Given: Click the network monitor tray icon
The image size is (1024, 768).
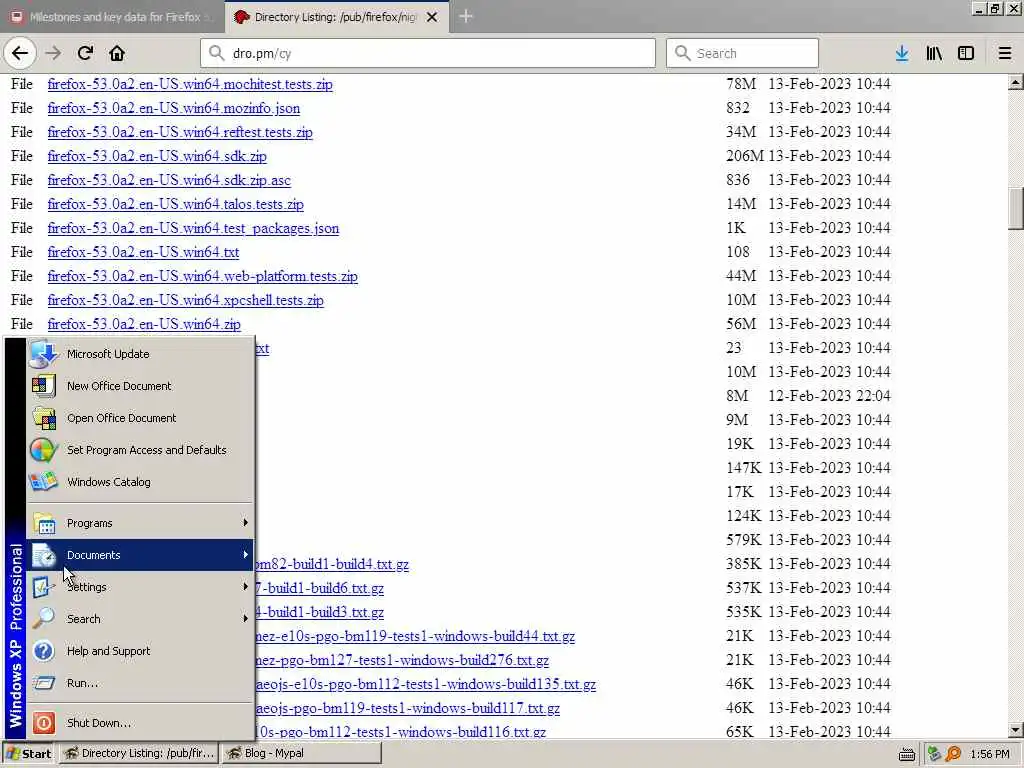Looking at the screenshot, I should click(934, 754).
